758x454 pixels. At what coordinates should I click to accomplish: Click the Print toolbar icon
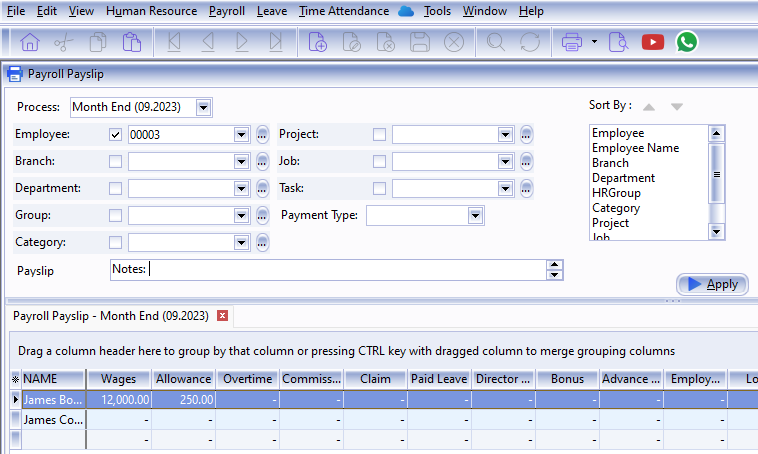click(x=572, y=42)
